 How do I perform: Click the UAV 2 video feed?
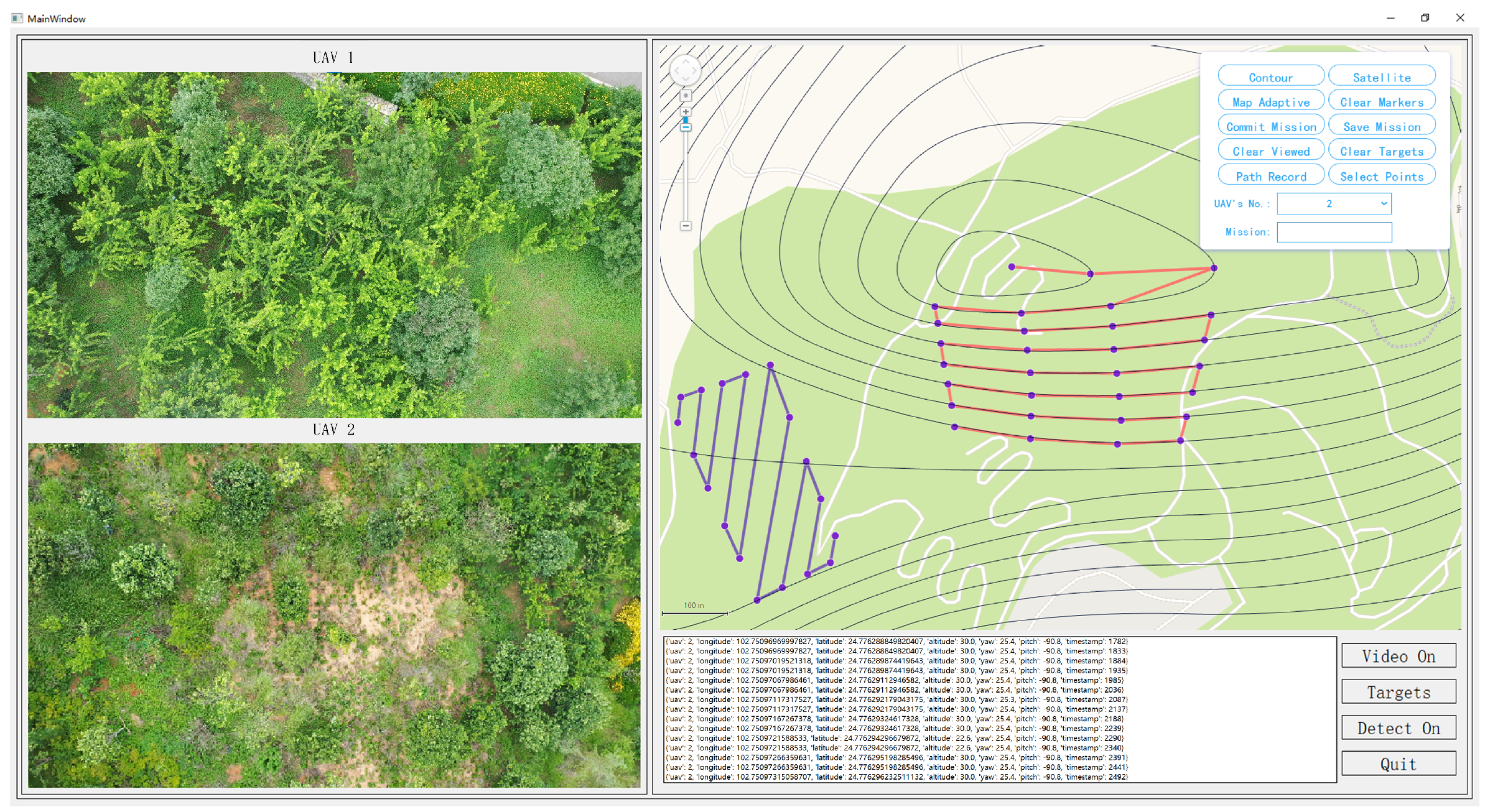pyautogui.click(x=334, y=616)
